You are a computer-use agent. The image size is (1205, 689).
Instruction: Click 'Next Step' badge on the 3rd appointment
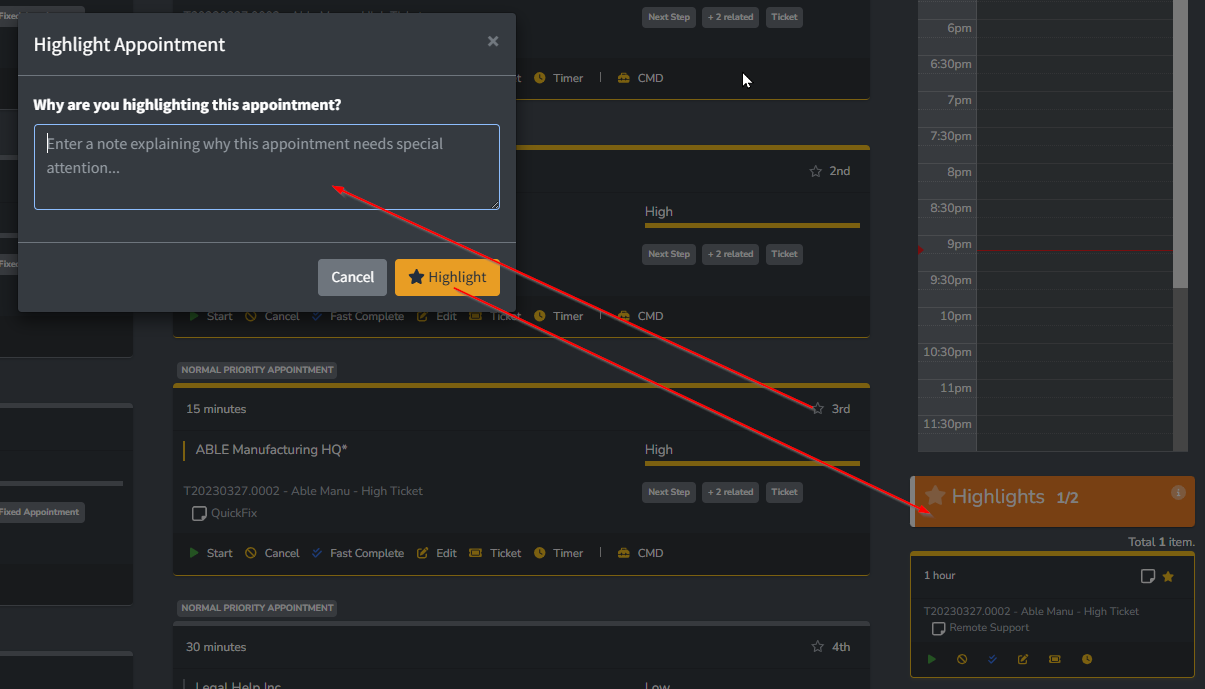[668, 492]
